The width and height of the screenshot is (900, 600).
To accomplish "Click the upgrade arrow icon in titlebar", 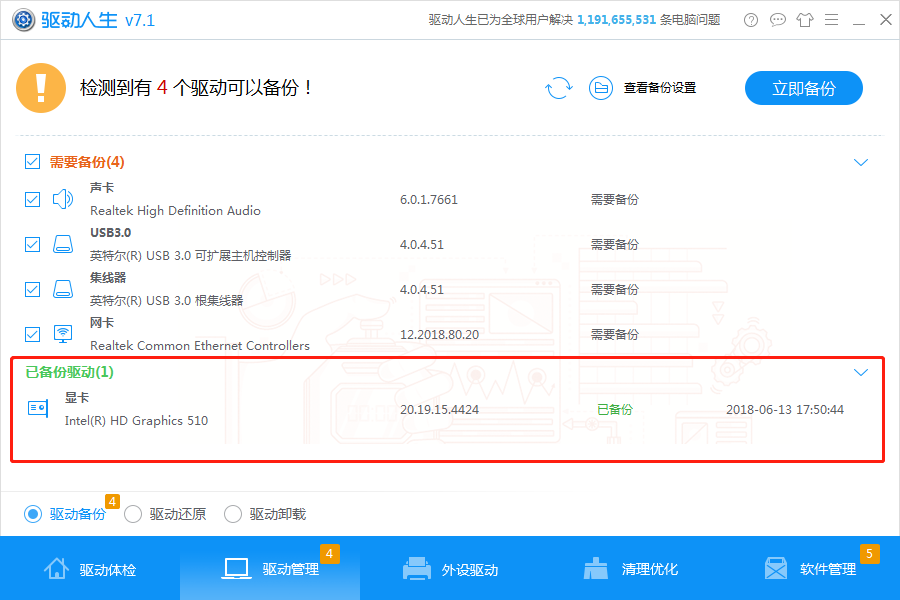I will 804,19.
